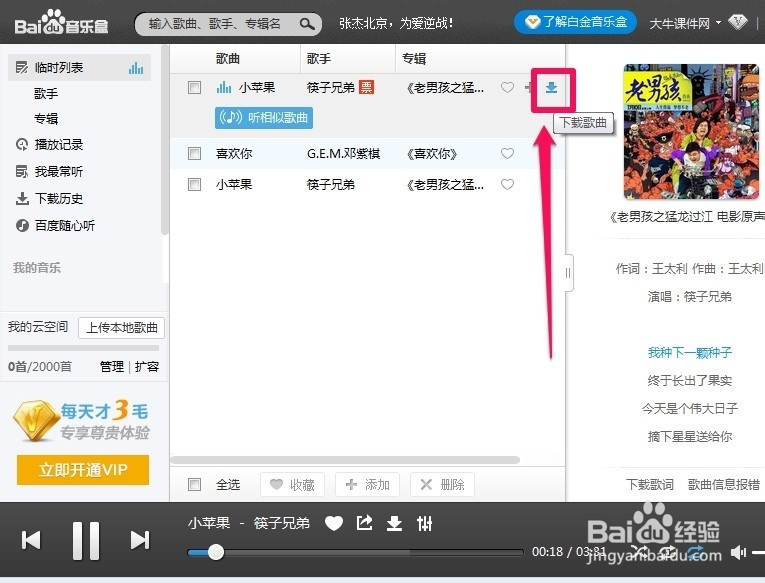The height and width of the screenshot is (583, 765).
Task: Check the box for 喜欢你 row
Action: click(194, 153)
